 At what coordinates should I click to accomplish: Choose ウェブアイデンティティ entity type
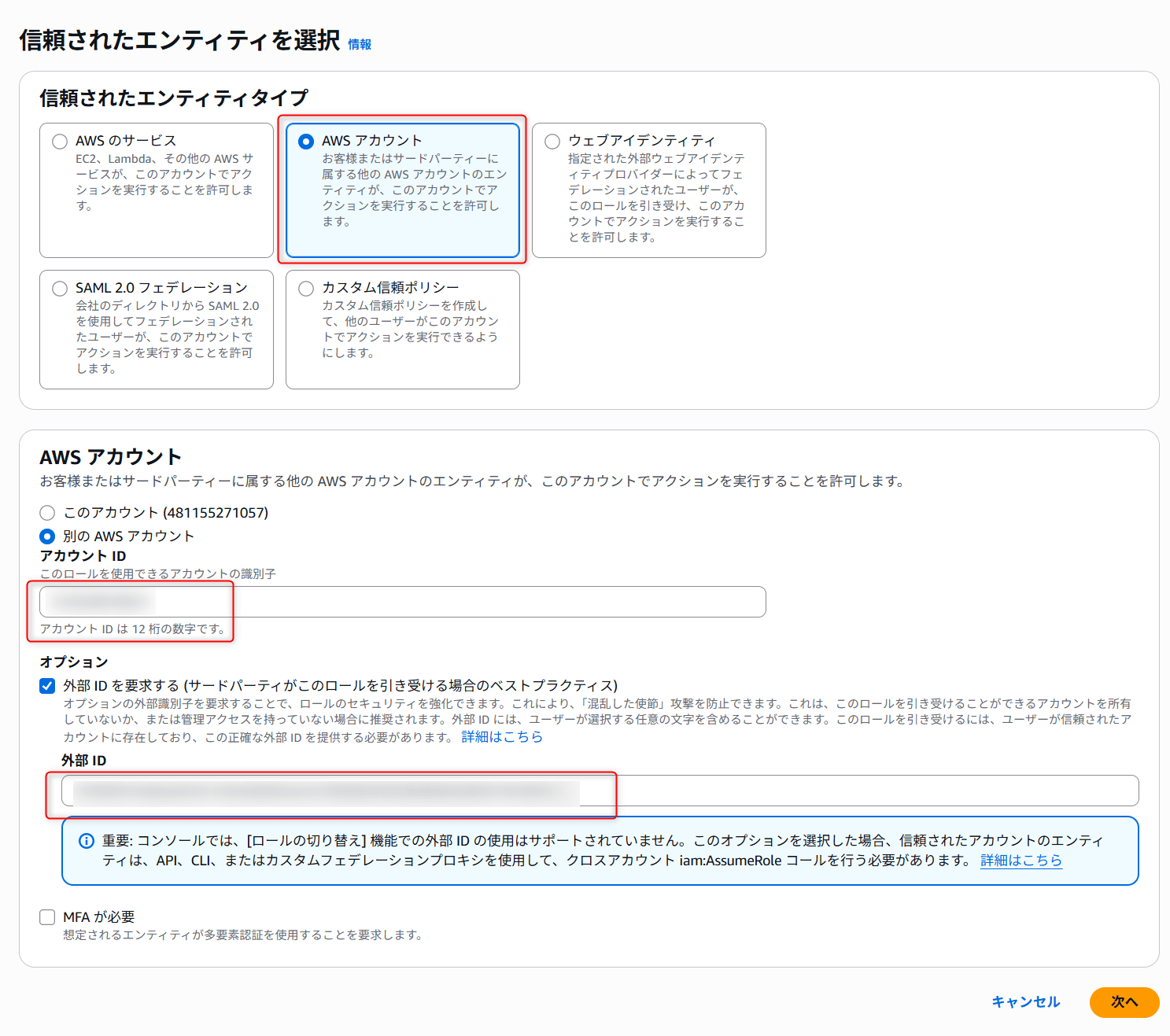click(552, 142)
